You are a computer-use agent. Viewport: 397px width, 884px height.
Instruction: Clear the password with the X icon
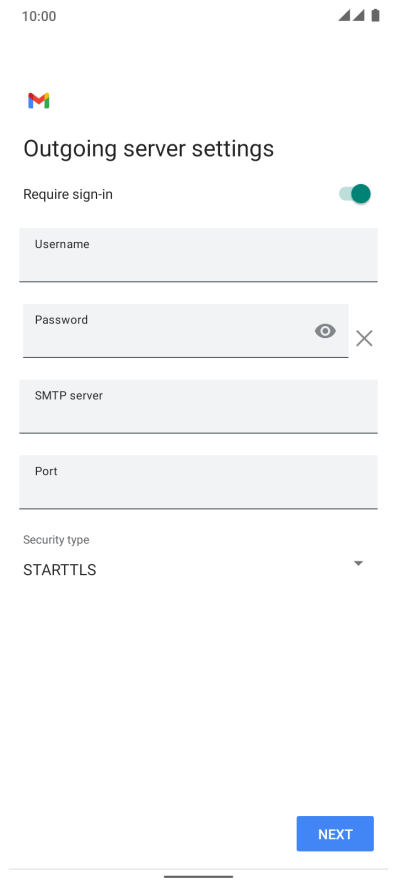pos(364,338)
